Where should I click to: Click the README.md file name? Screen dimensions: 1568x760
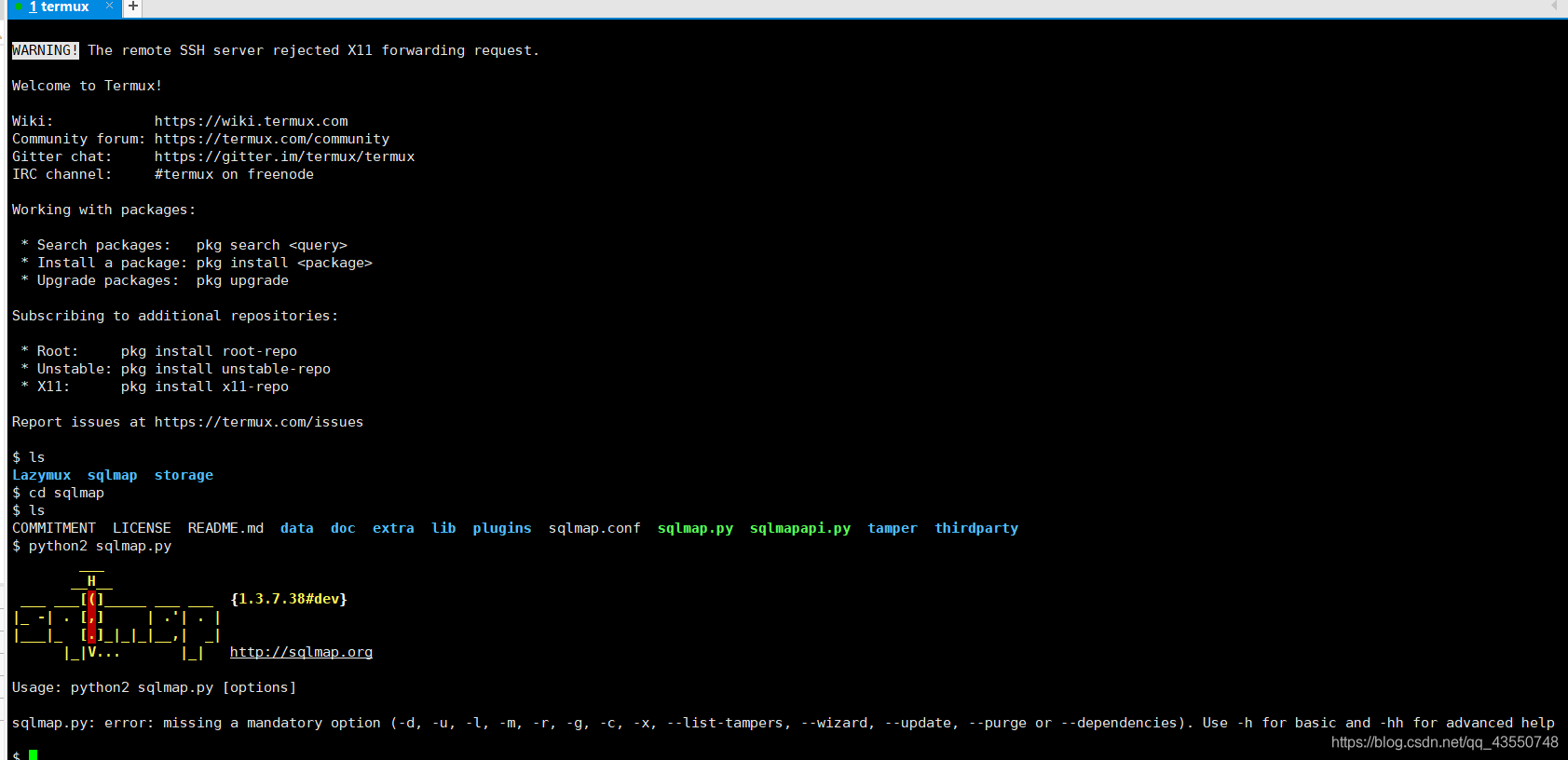pyautogui.click(x=225, y=528)
